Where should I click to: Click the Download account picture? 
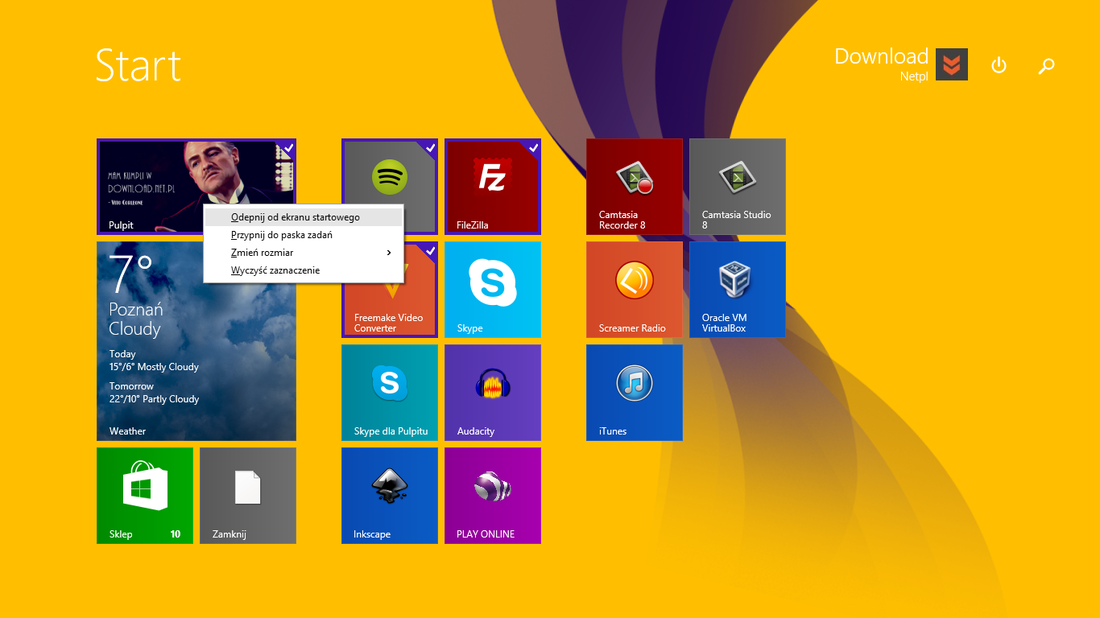tap(951, 65)
